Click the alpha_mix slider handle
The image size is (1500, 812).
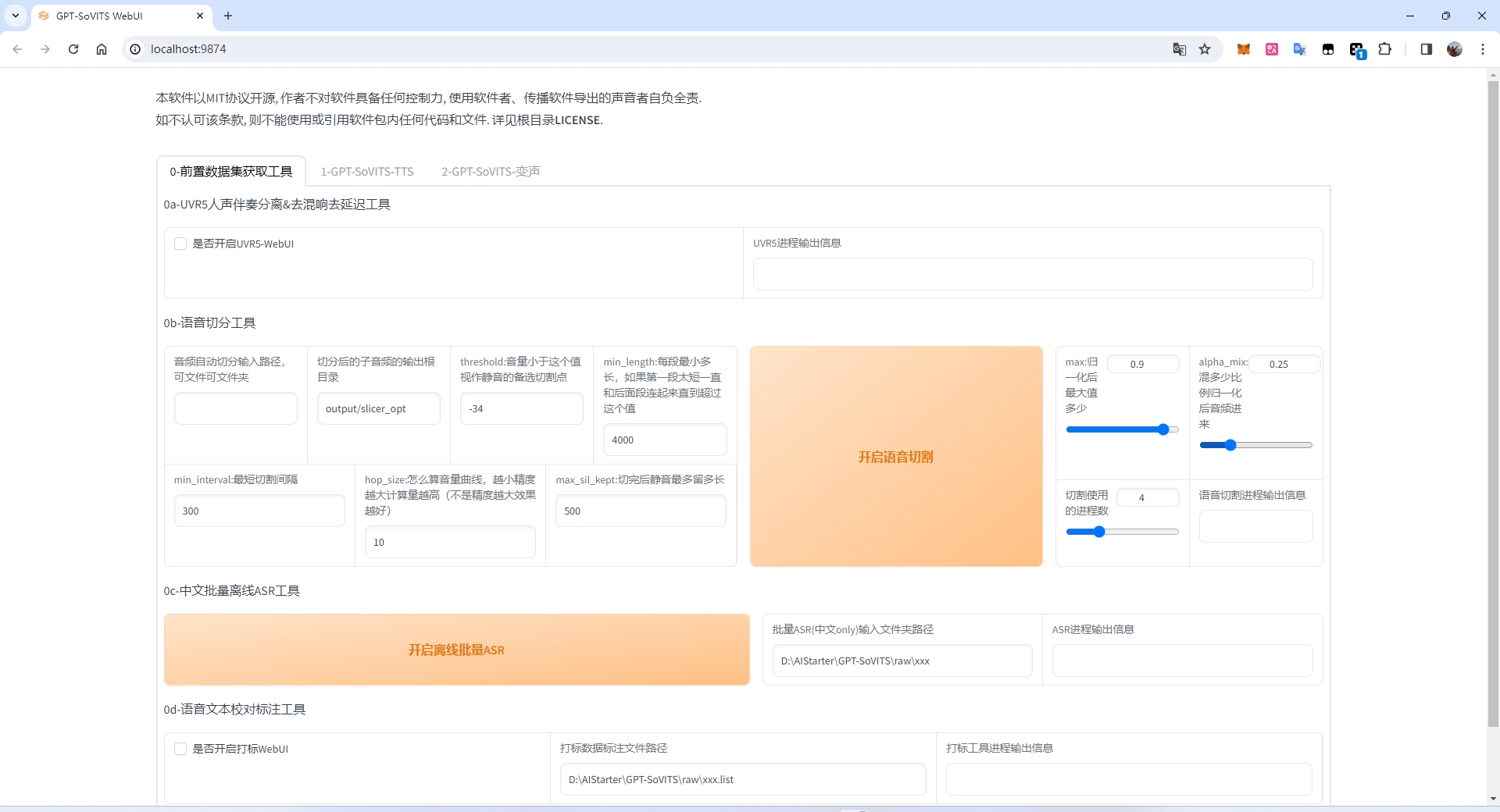click(x=1230, y=445)
